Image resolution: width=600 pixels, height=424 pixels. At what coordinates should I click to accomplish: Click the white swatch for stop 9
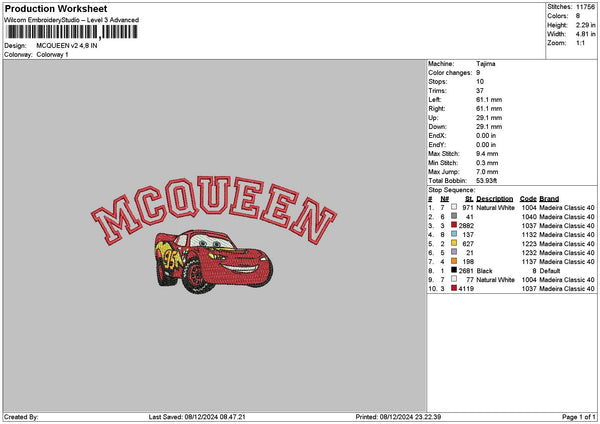point(454,279)
